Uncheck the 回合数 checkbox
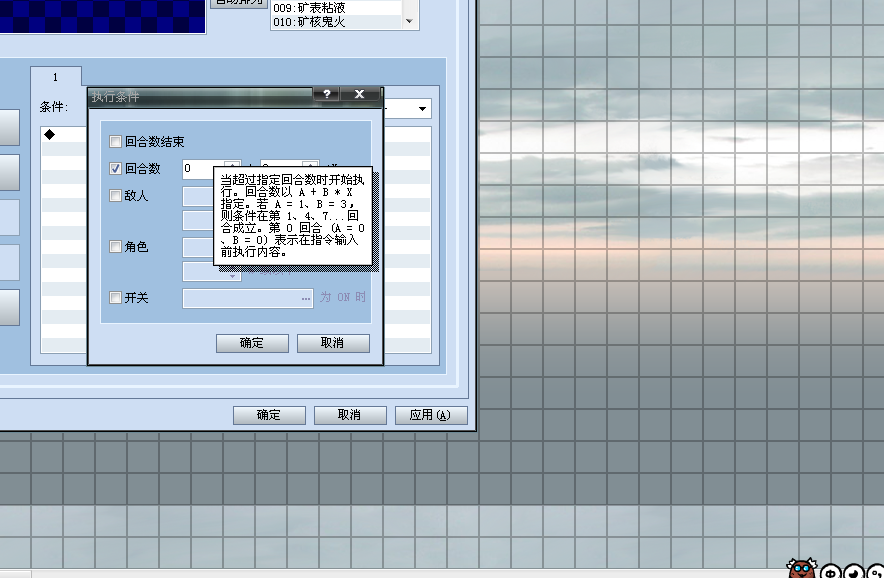The width and height of the screenshot is (884, 578). click(x=116, y=169)
